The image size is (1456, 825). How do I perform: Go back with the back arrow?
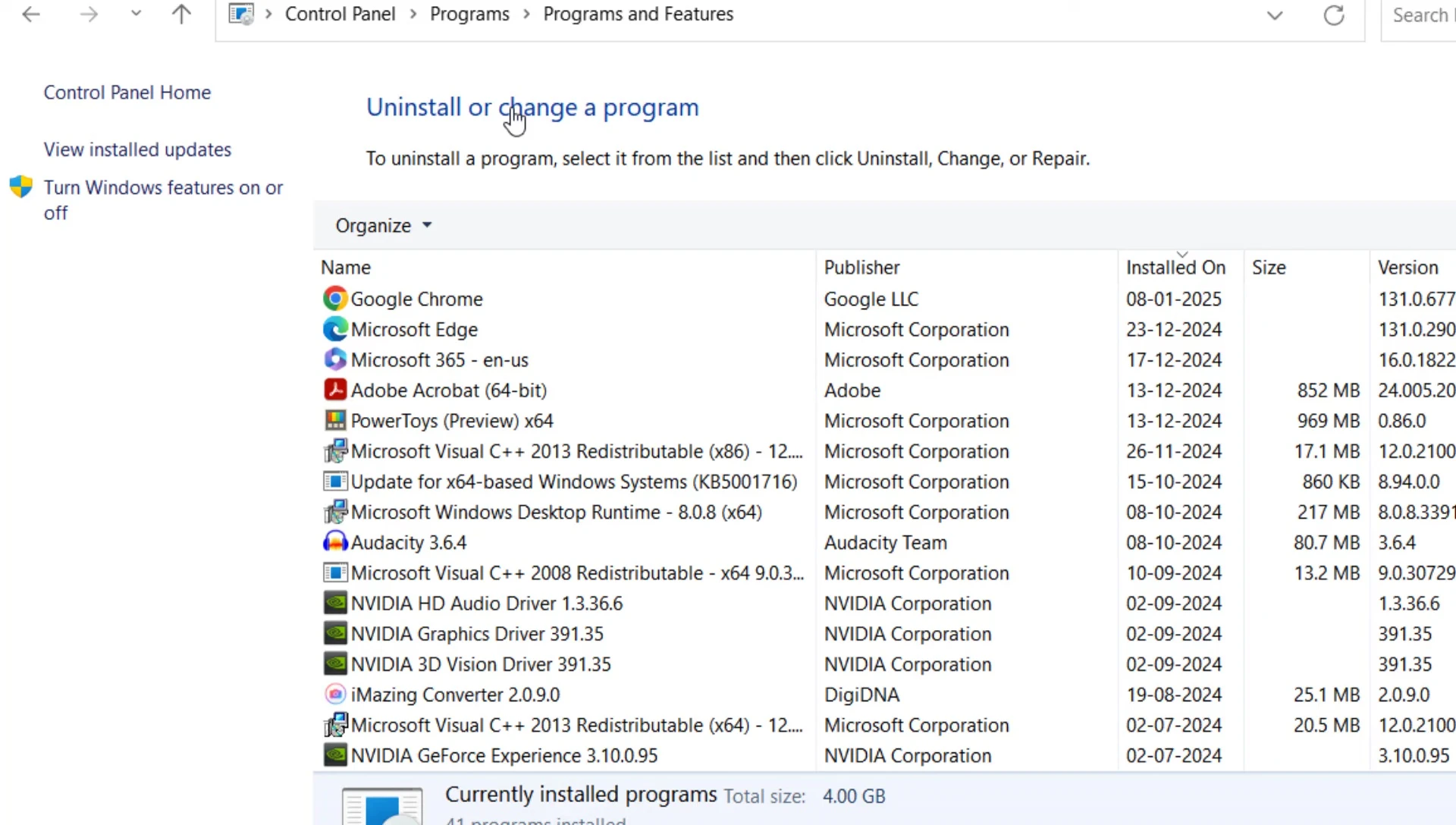coord(31,14)
